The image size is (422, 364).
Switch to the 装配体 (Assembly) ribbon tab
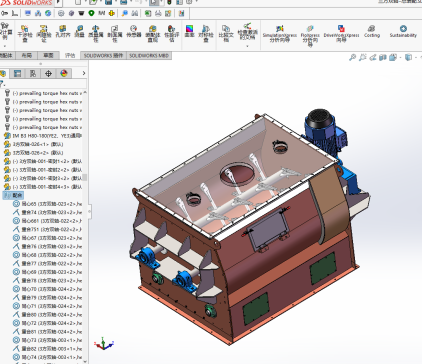tap(6, 55)
